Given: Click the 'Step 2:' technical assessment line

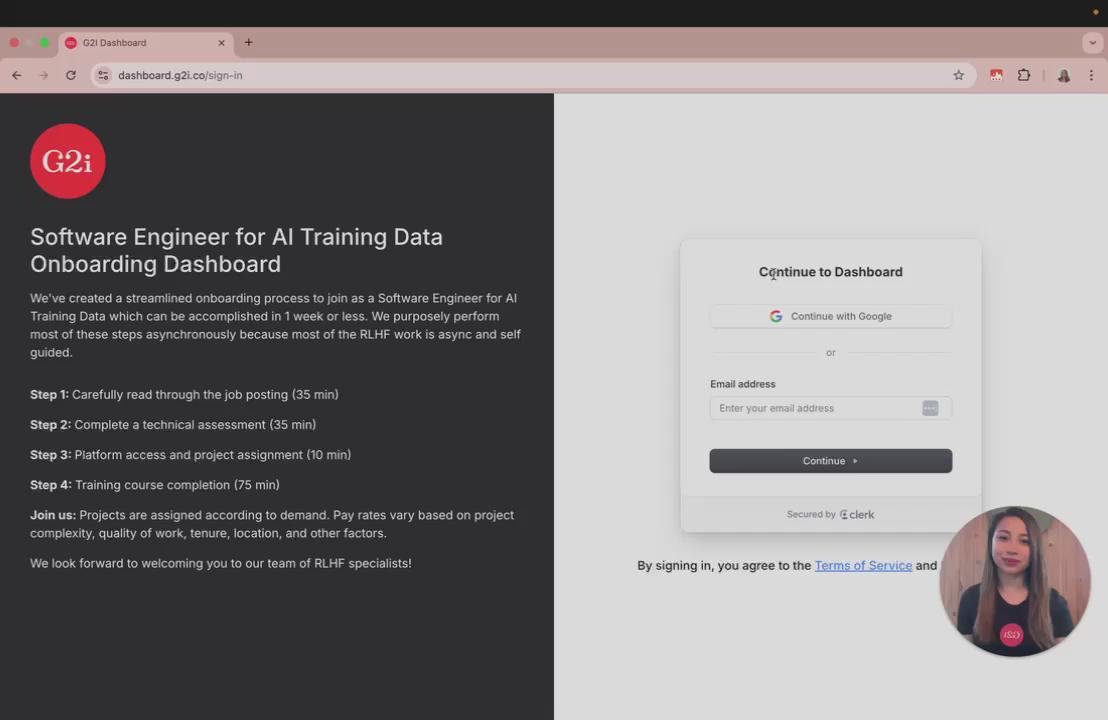Looking at the screenshot, I should point(173,425).
